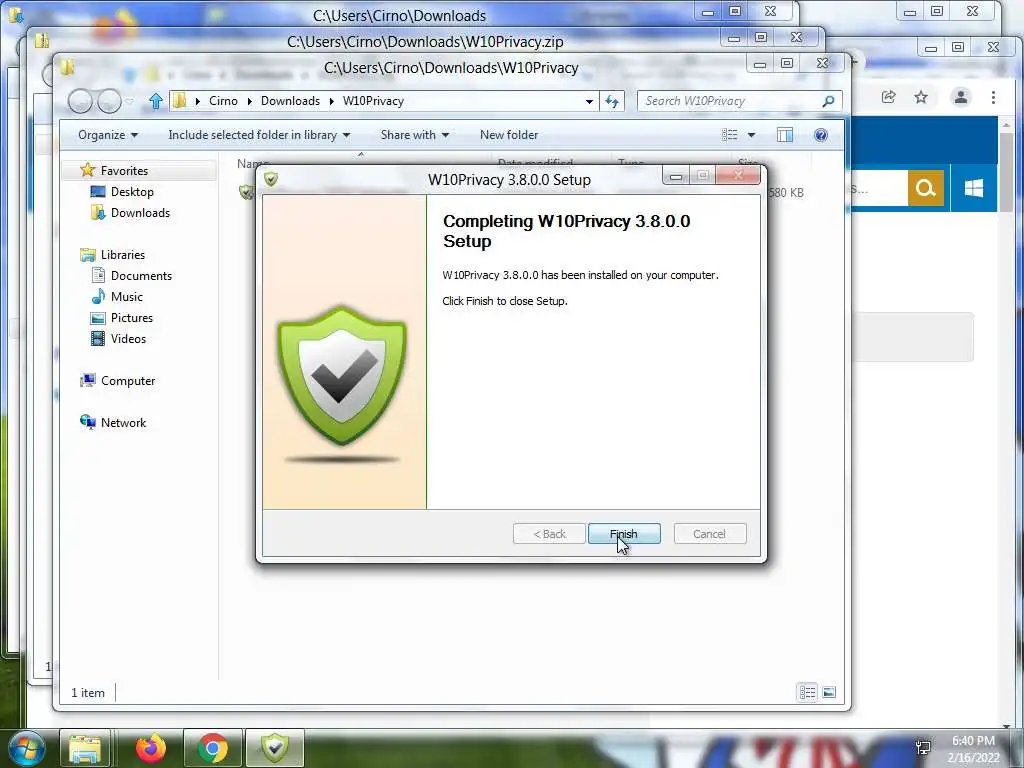Viewport: 1024px width, 768px height.
Task: Click the up-arrow folder navigation icon
Action: click(x=155, y=101)
